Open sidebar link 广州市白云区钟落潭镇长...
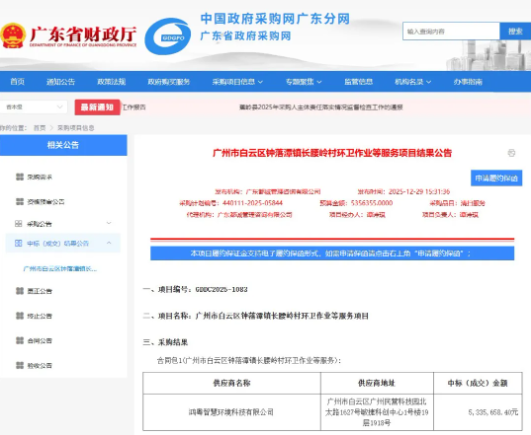531x435 pixels. click(60, 269)
